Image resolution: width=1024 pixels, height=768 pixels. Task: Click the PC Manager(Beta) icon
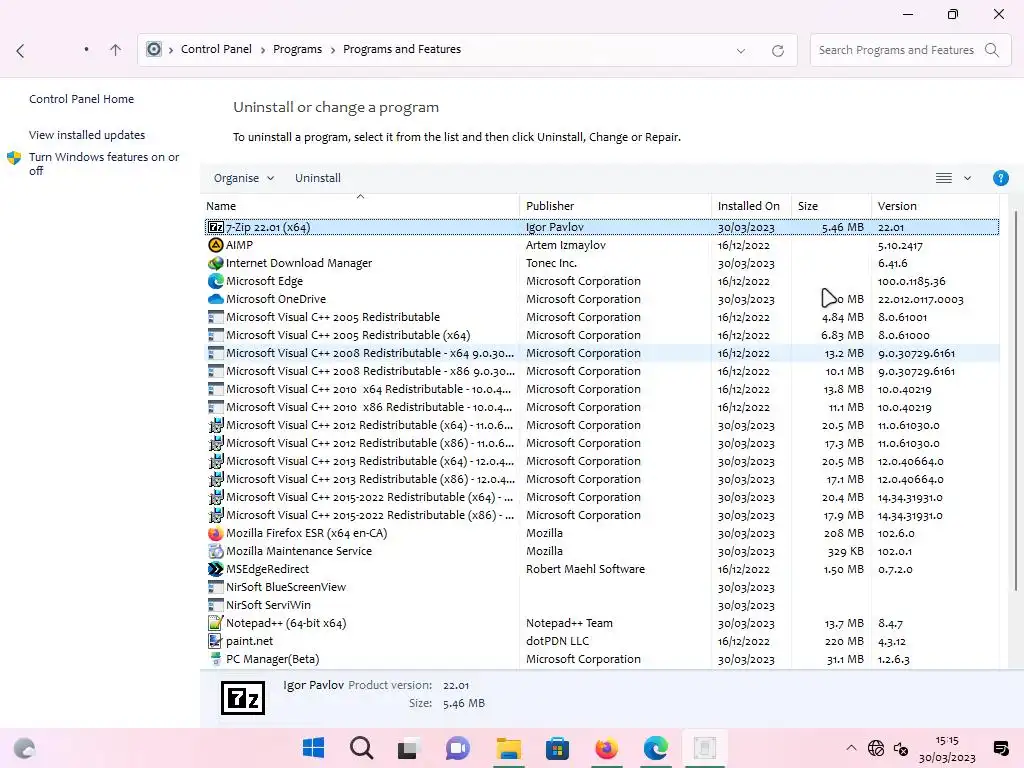click(x=216, y=659)
